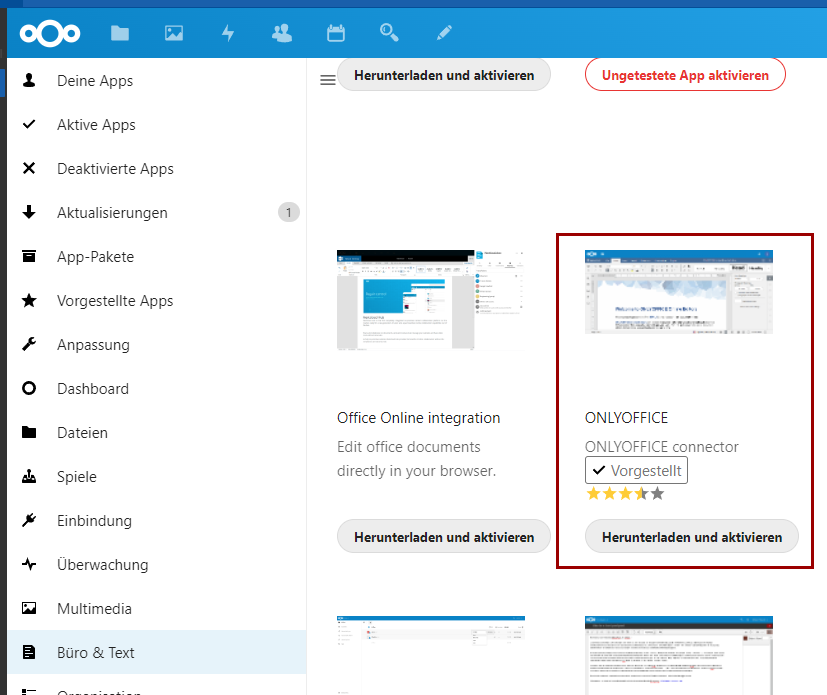Select Deine Apps category

pyautogui.click(x=157, y=81)
